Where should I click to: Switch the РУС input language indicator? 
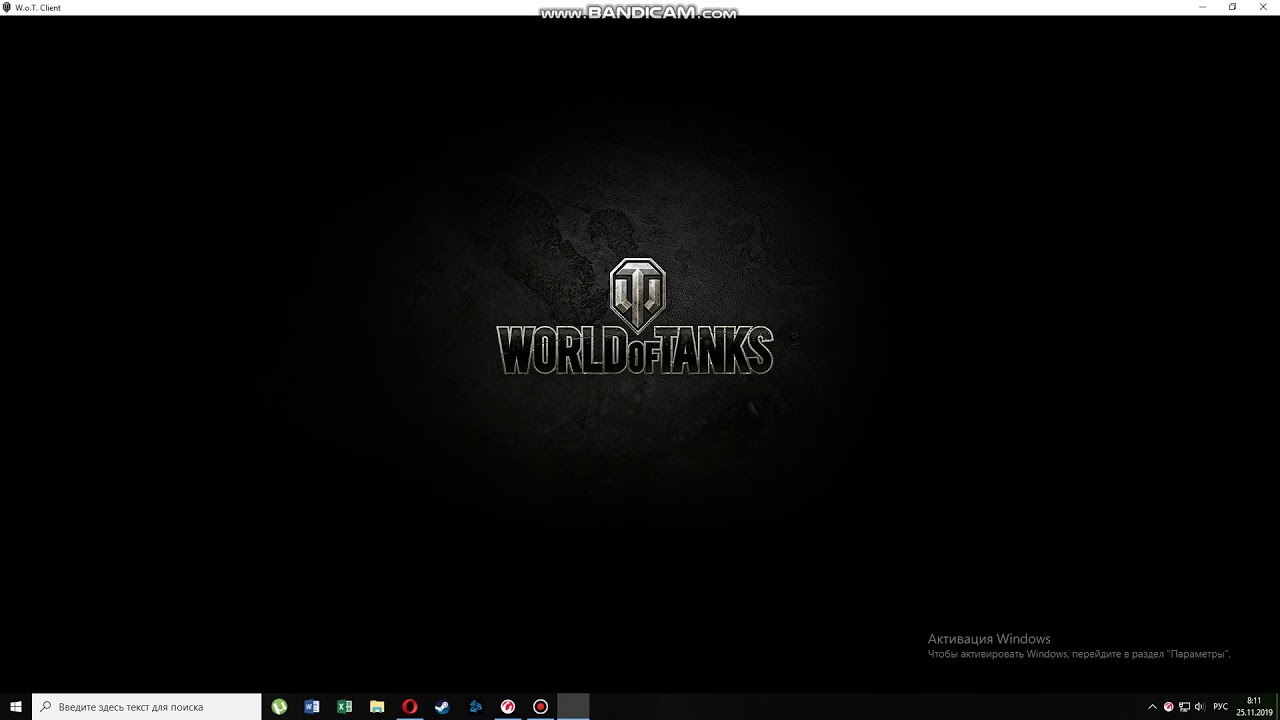pos(1220,707)
